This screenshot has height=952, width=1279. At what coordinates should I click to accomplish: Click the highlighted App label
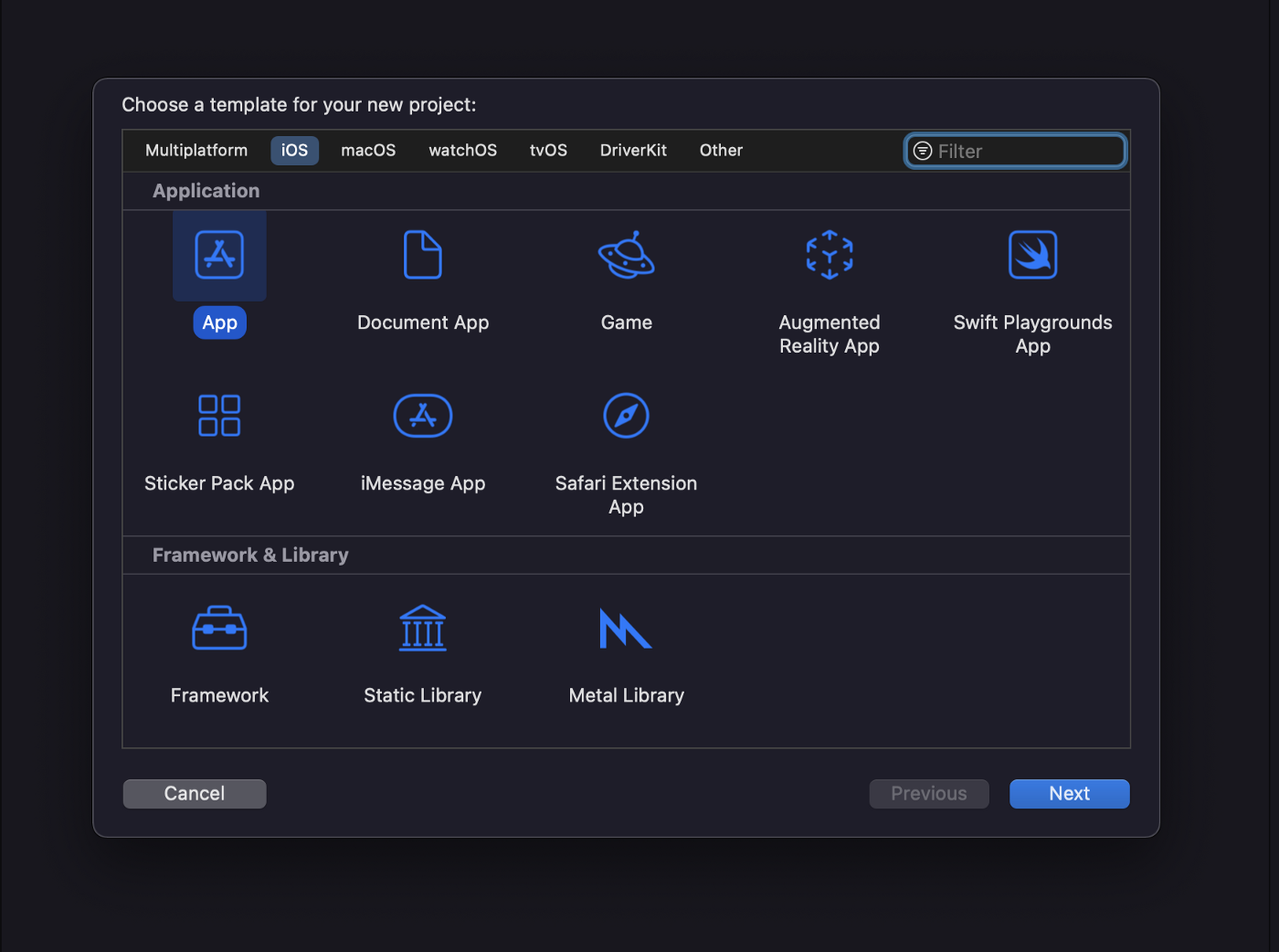pyautogui.click(x=220, y=323)
